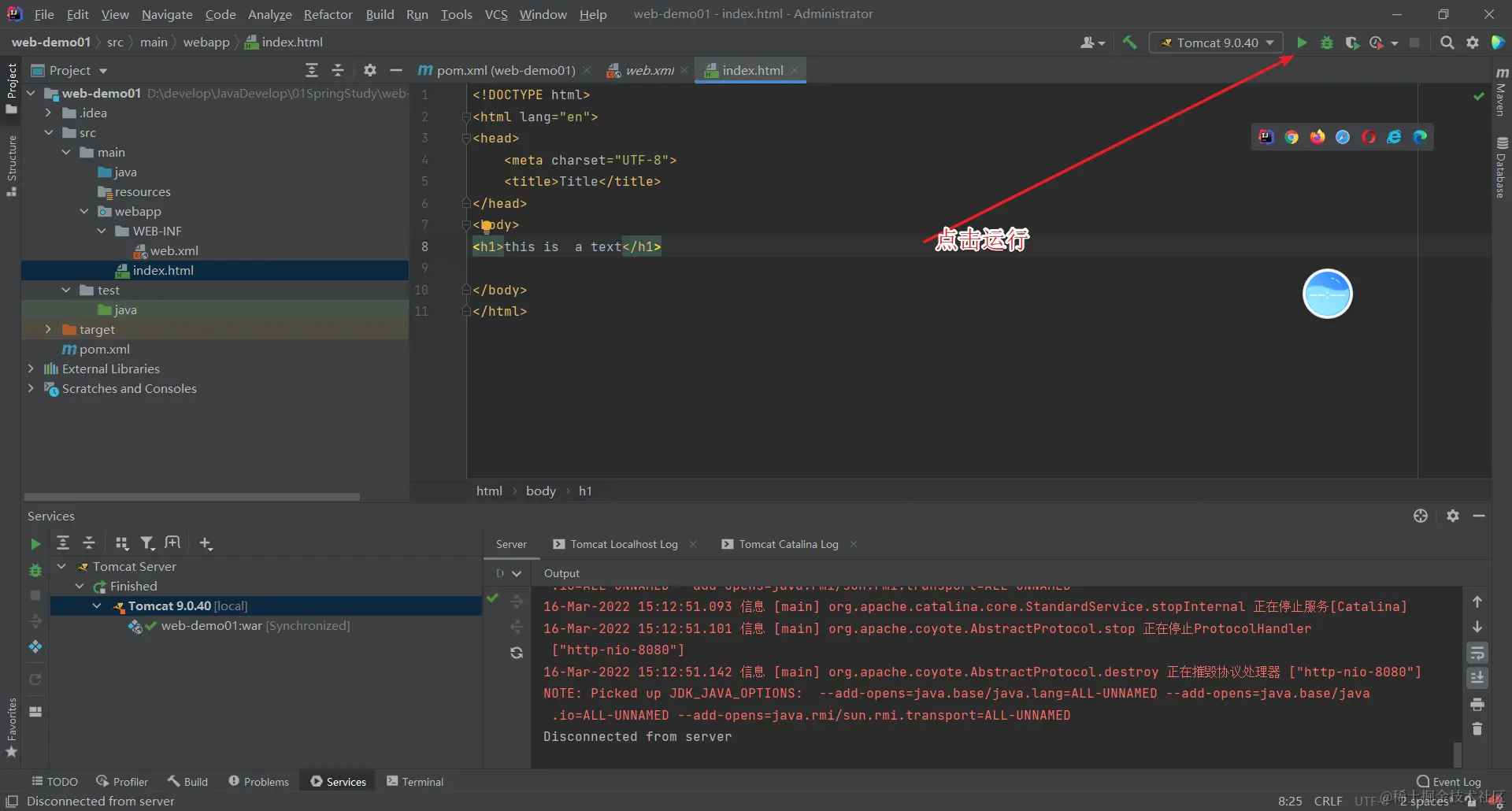
Task: Open Tomcat Catalina Log tab
Action: [x=788, y=544]
